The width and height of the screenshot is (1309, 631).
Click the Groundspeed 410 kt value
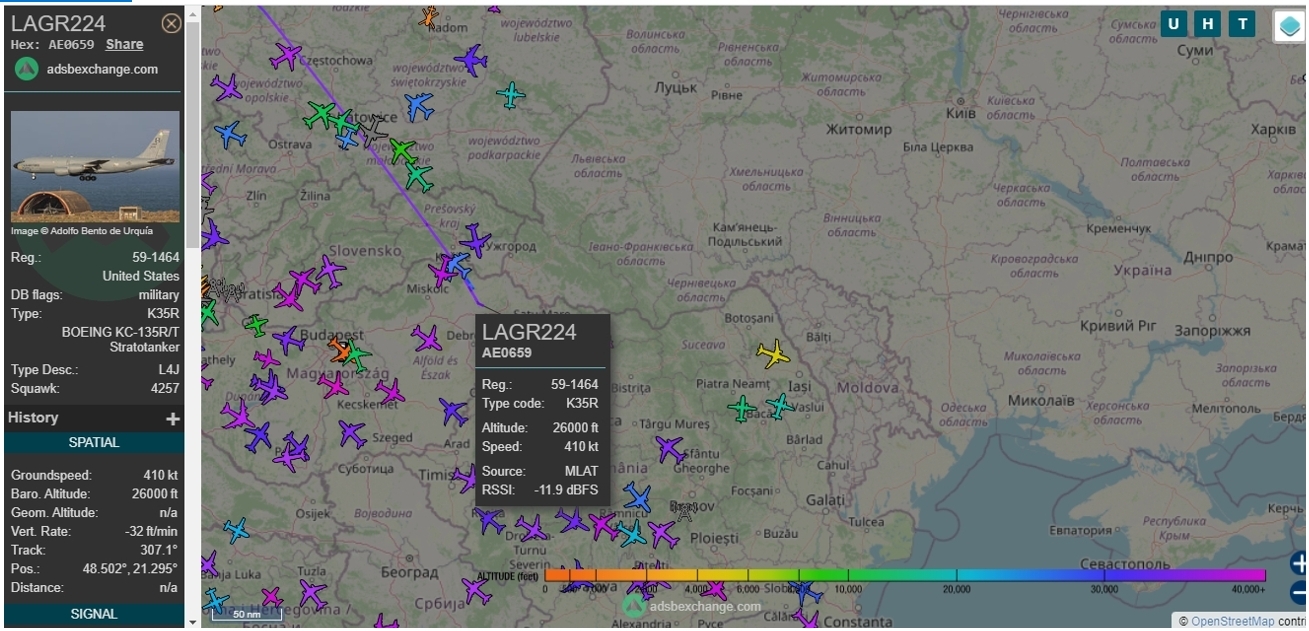pyautogui.click(x=160, y=475)
